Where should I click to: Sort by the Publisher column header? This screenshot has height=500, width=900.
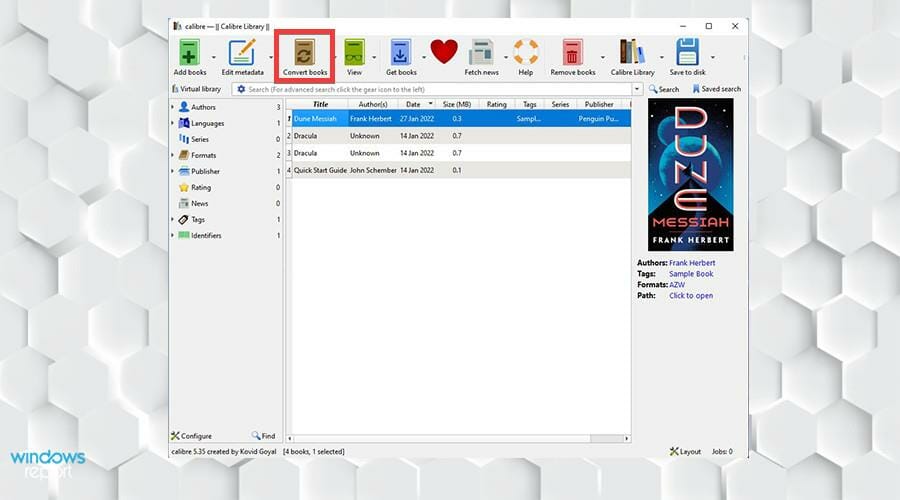(599, 104)
